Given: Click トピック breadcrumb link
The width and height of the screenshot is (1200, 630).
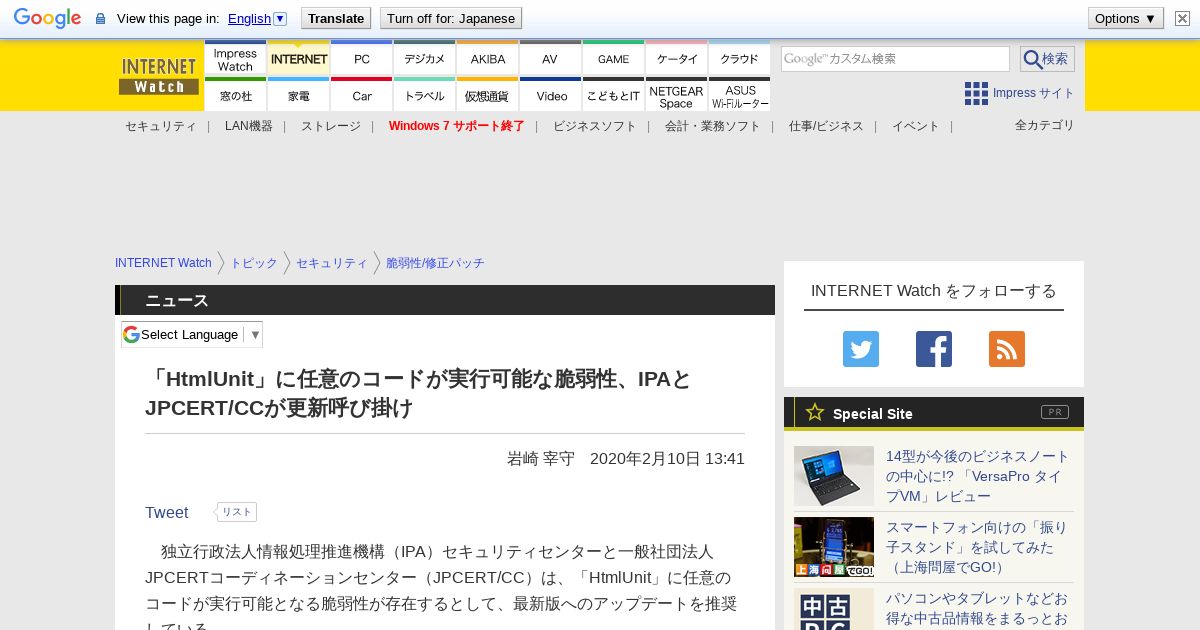Looking at the screenshot, I should tap(254, 263).
